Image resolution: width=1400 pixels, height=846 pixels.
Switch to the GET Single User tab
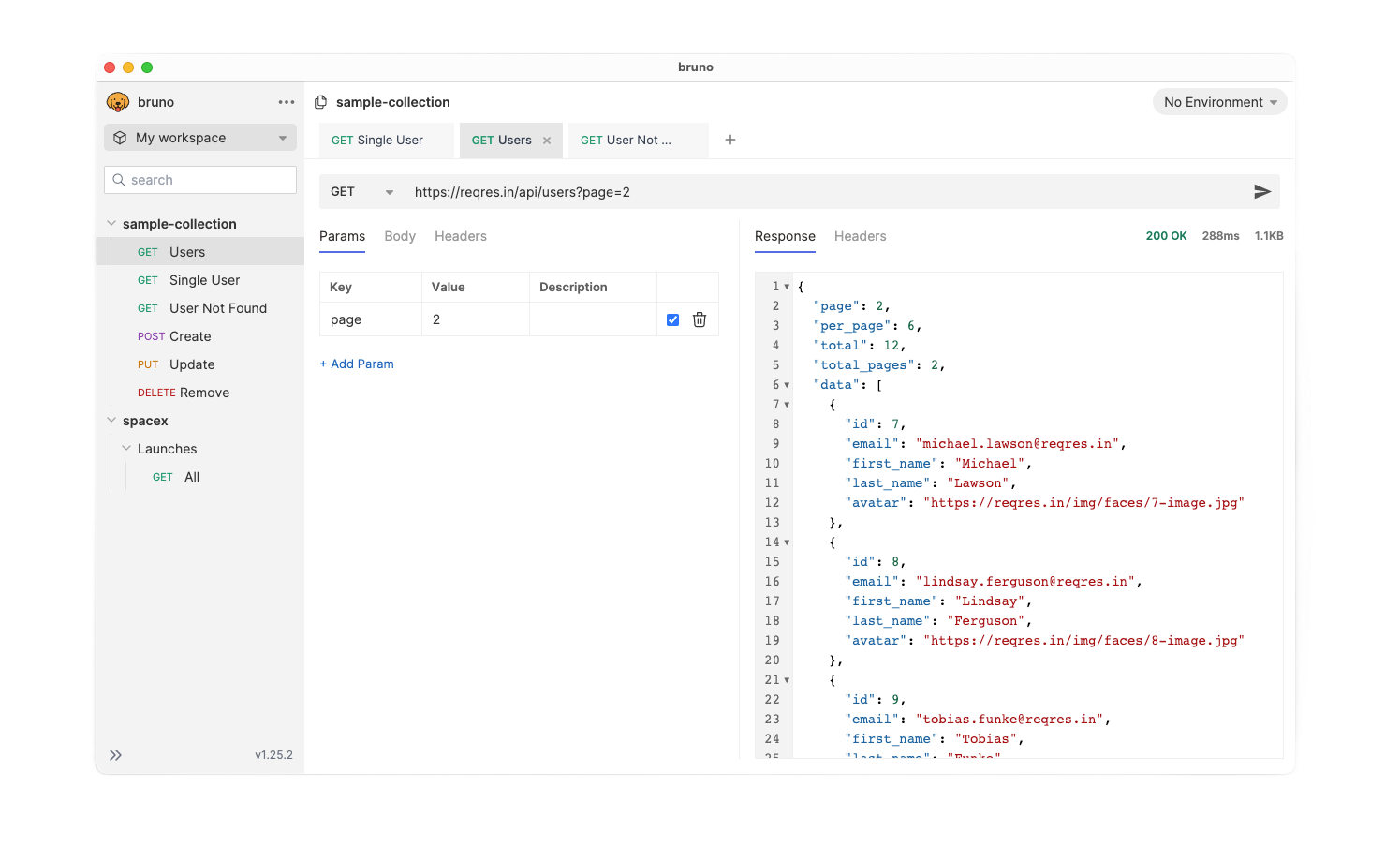click(x=386, y=141)
